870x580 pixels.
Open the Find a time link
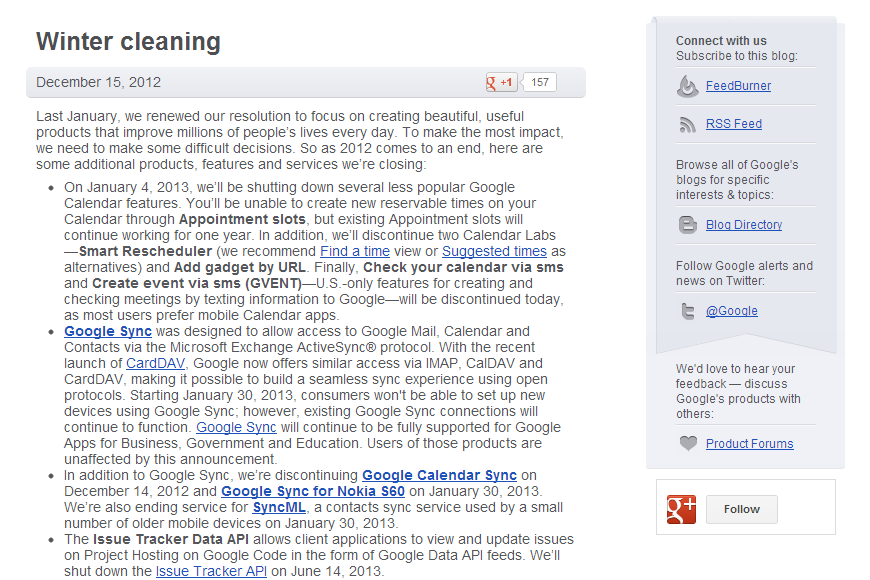355,251
